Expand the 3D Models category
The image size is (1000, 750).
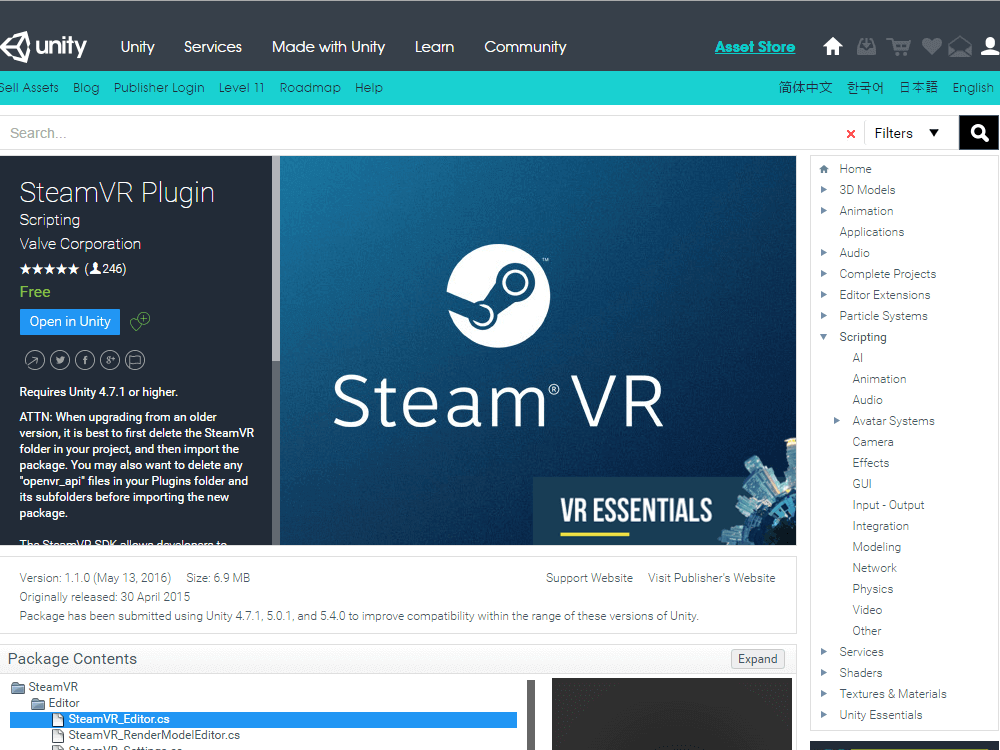point(824,190)
